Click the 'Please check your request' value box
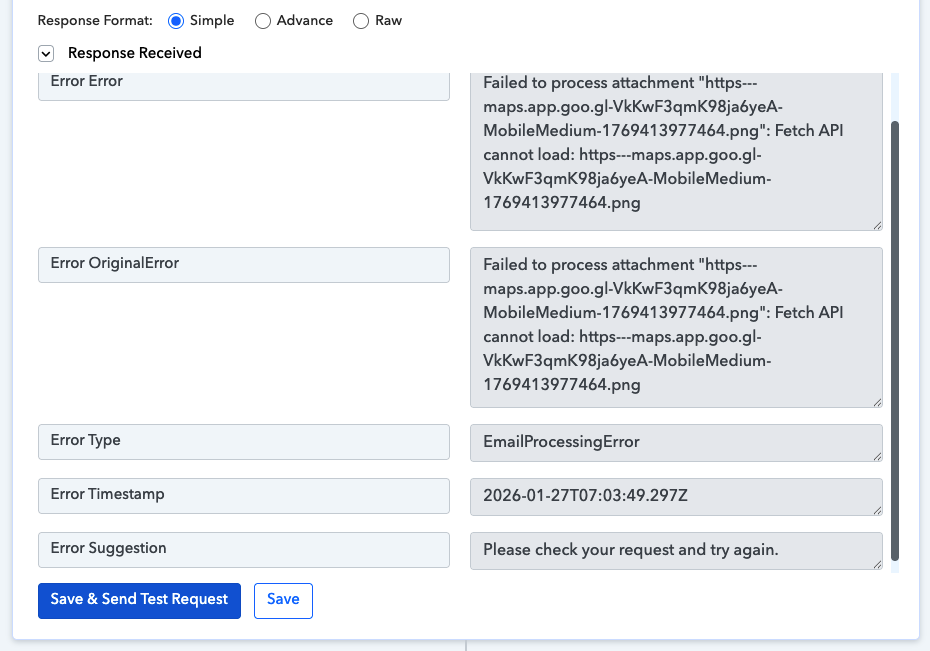 pyautogui.click(x=675, y=550)
